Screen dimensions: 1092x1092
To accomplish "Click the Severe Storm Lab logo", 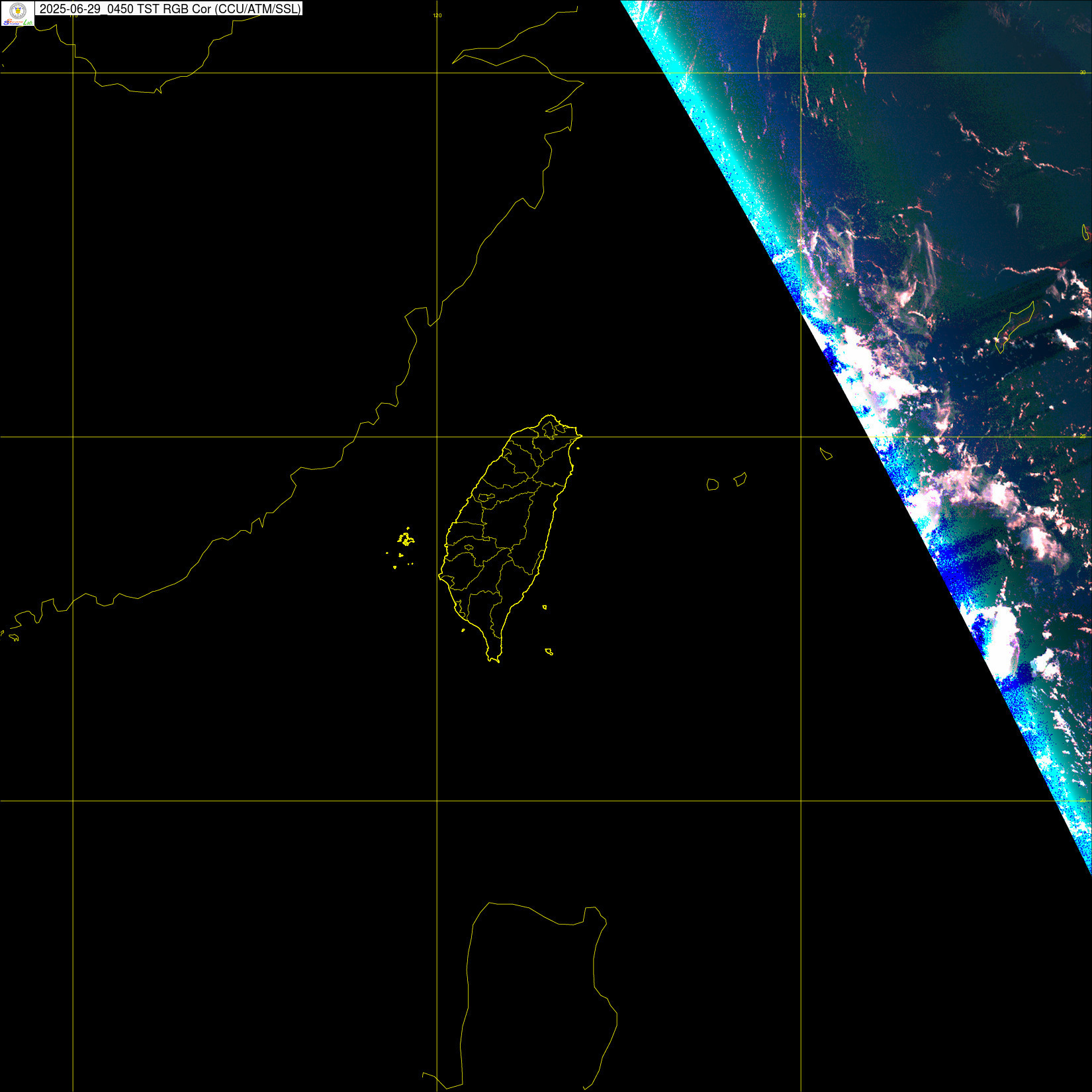I will pos(17,13).
